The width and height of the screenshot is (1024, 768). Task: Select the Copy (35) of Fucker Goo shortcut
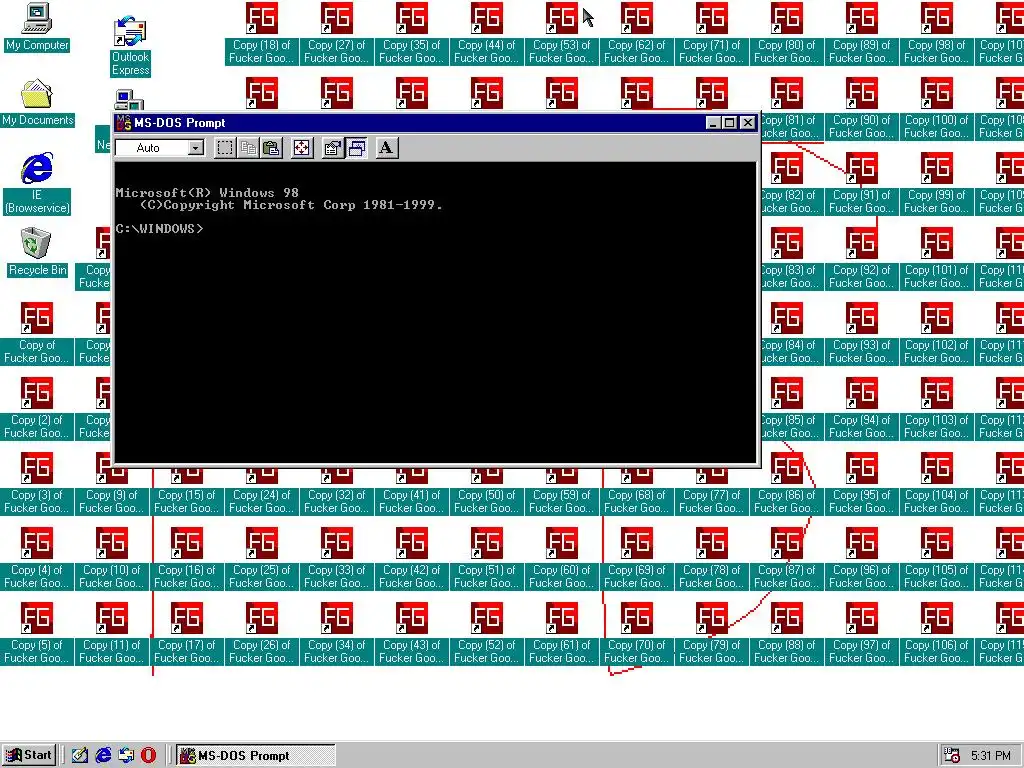tap(411, 33)
